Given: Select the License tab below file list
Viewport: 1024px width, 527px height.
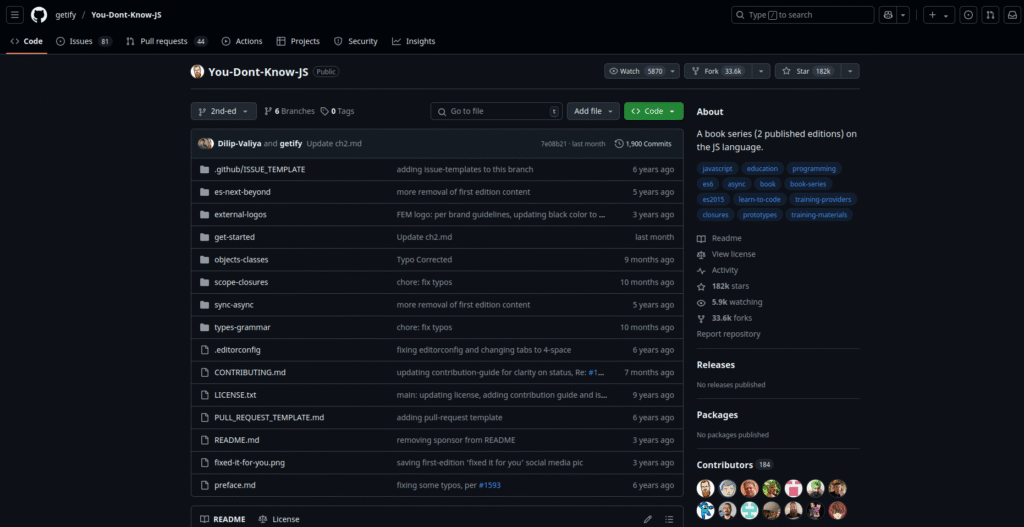Looking at the screenshot, I should (279, 519).
